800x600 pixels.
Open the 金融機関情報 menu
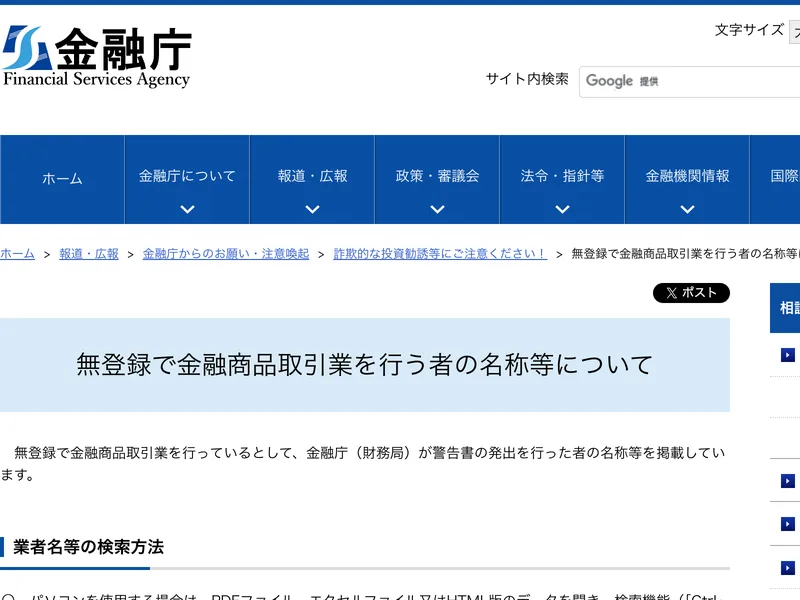pos(687,177)
